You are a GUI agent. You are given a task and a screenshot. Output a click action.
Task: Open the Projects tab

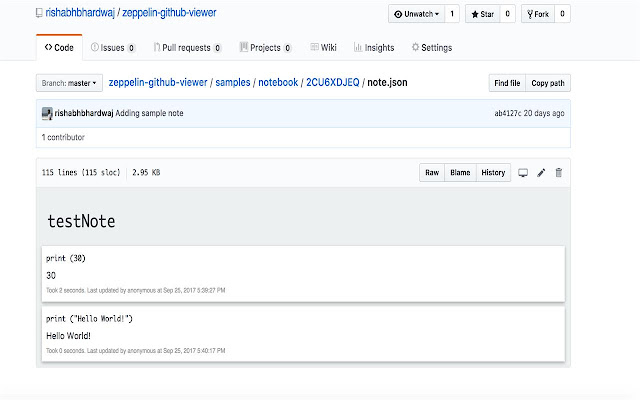266,48
